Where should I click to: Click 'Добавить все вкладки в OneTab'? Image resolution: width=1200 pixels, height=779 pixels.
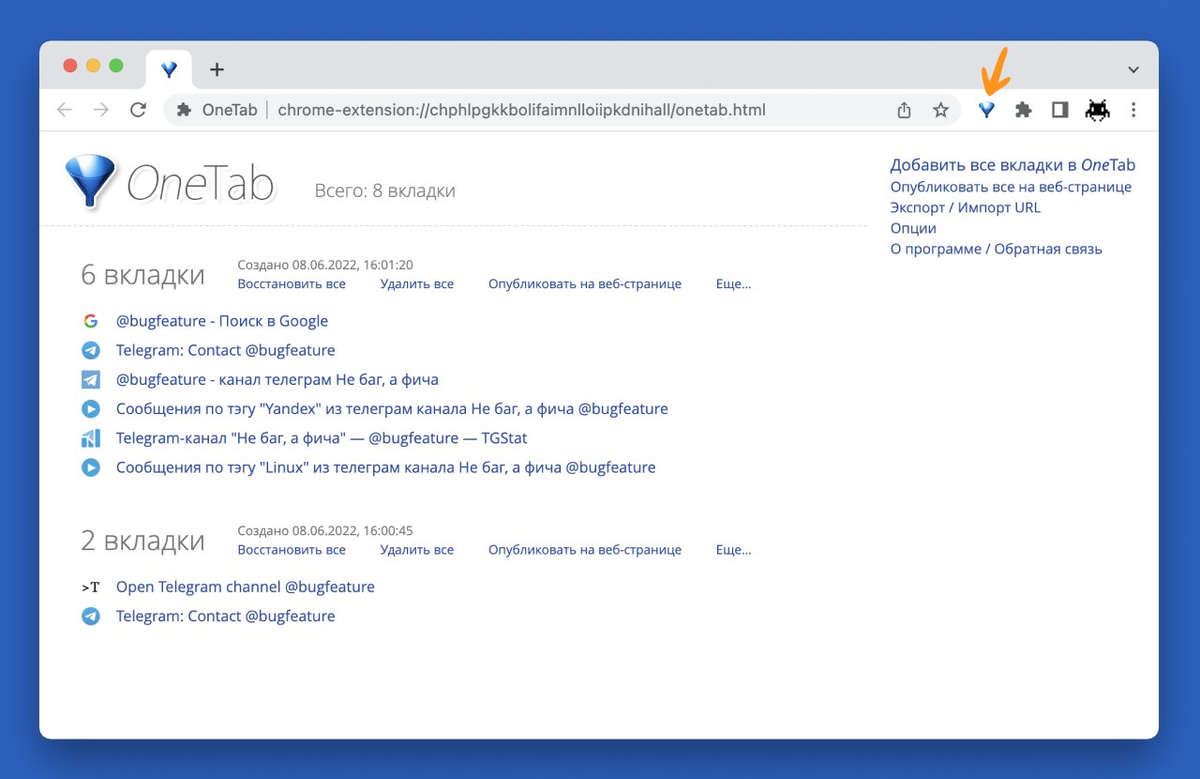coord(1013,165)
